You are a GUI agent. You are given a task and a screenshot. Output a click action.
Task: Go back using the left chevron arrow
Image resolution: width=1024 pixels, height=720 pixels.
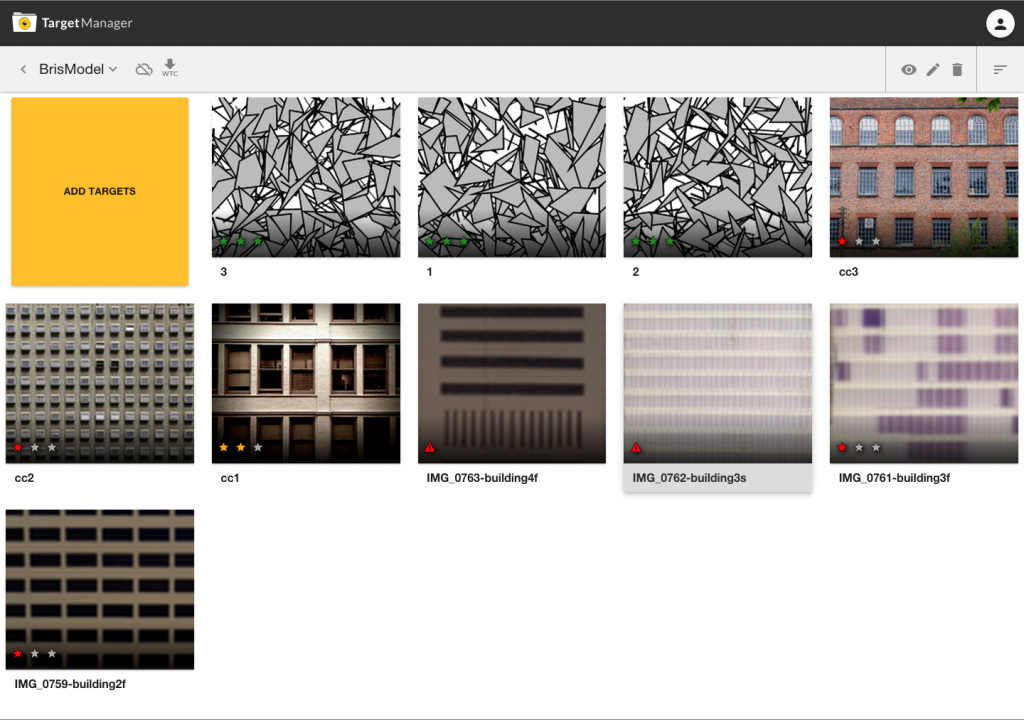22,69
